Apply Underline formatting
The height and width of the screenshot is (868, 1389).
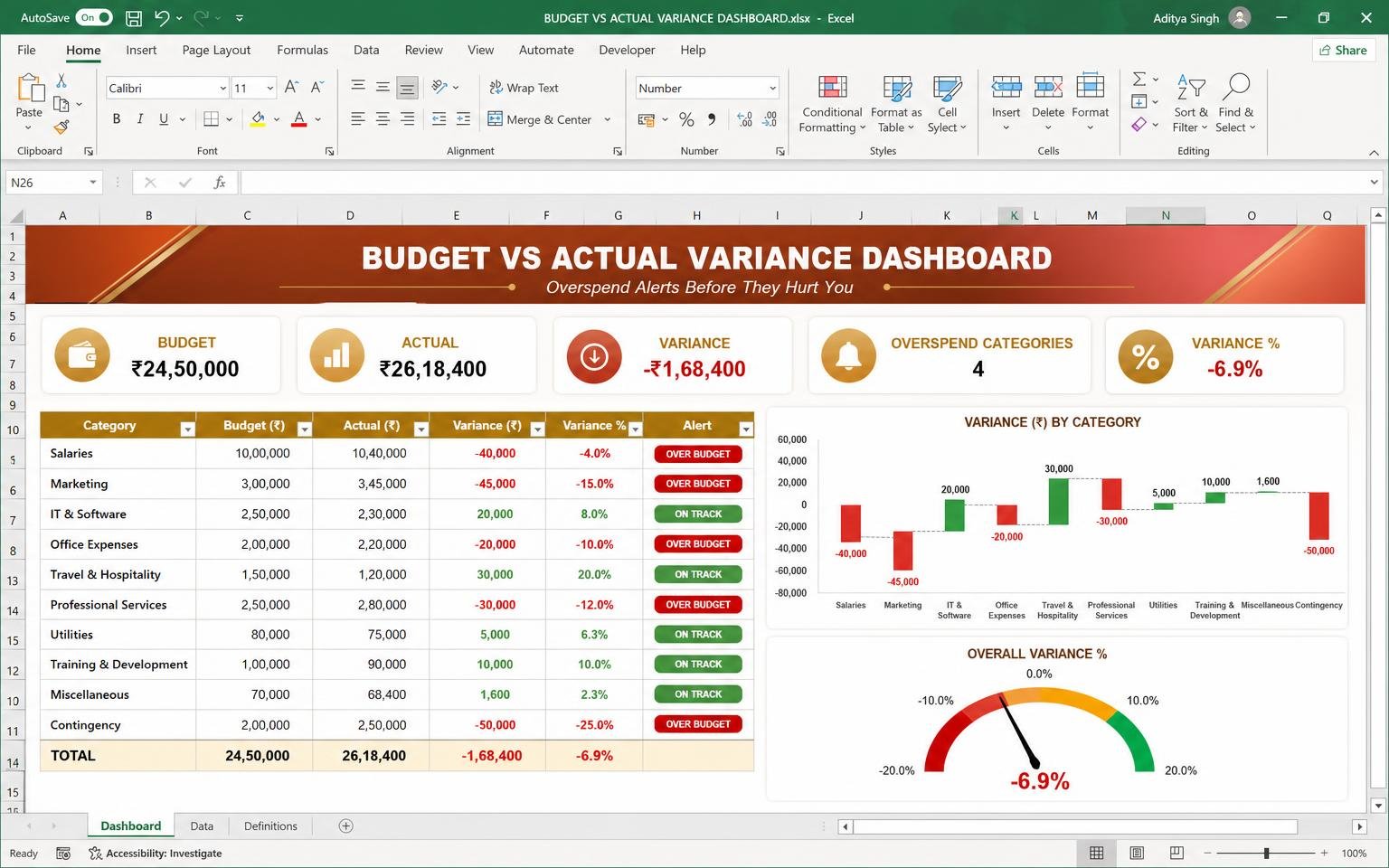pos(164,118)
